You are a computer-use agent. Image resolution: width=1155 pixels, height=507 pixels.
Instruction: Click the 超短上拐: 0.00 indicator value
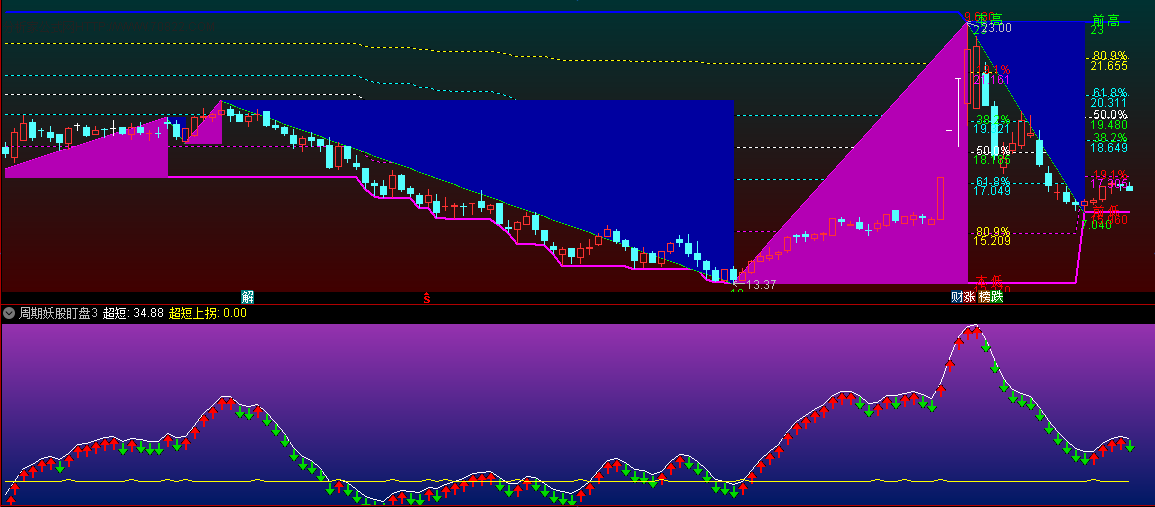[208, 313]
